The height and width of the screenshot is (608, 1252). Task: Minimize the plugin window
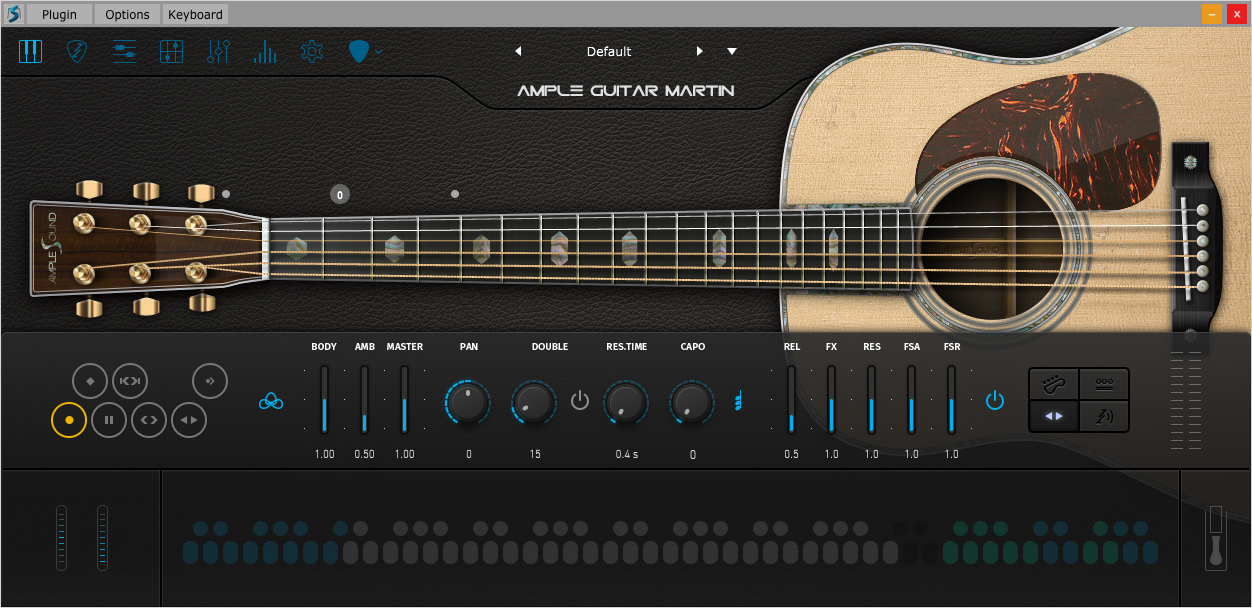(x=1212, y=14)
